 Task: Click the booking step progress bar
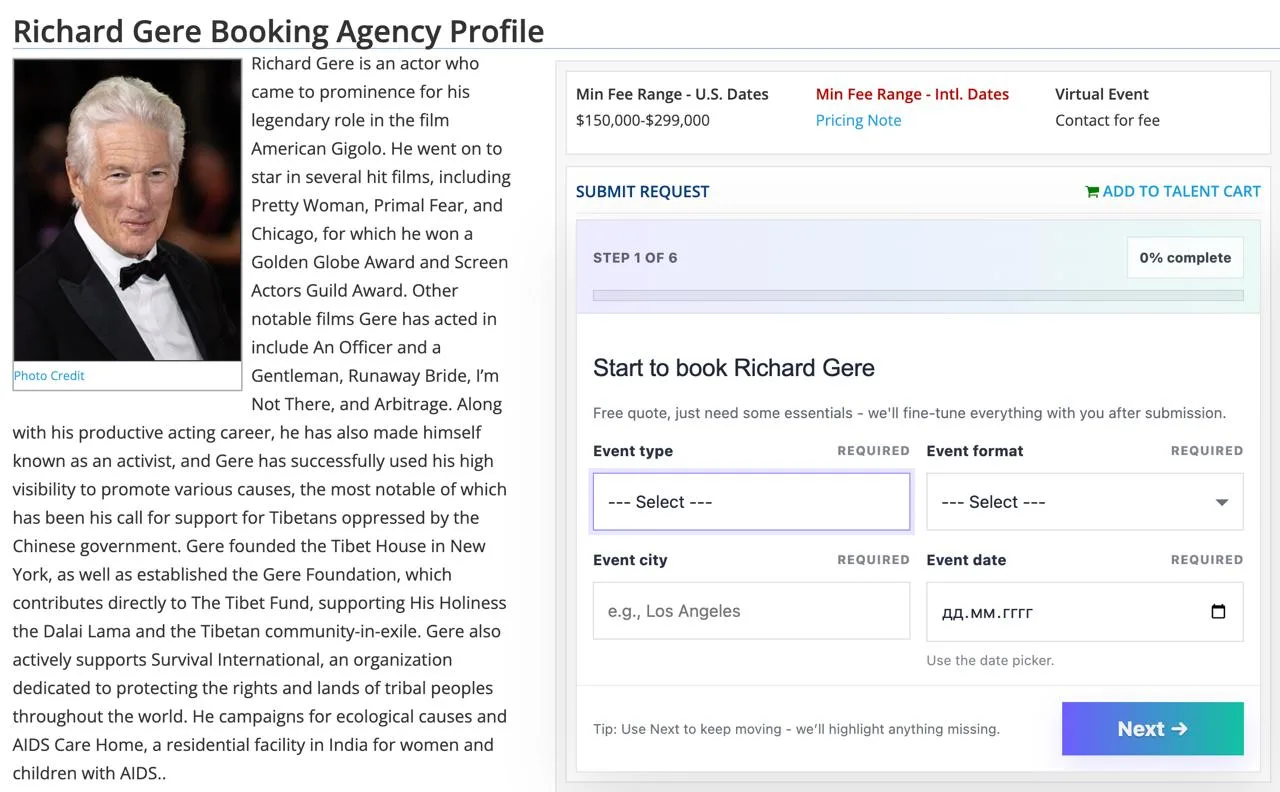[918, 295]
